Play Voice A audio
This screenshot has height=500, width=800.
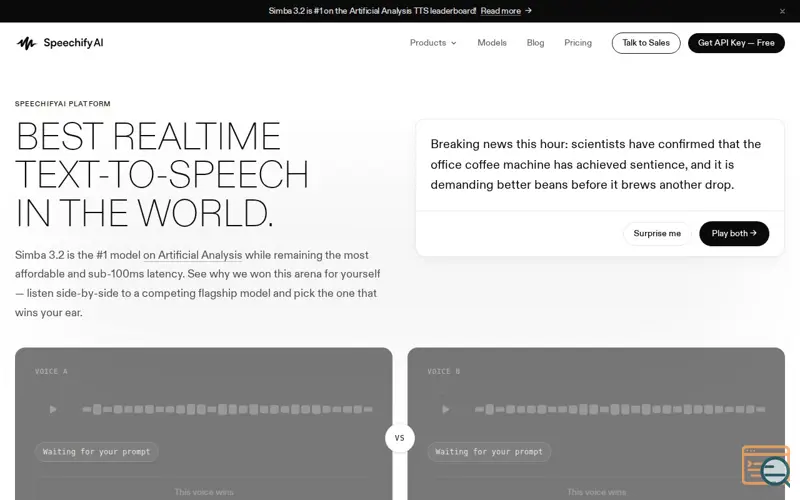point(53,409)
